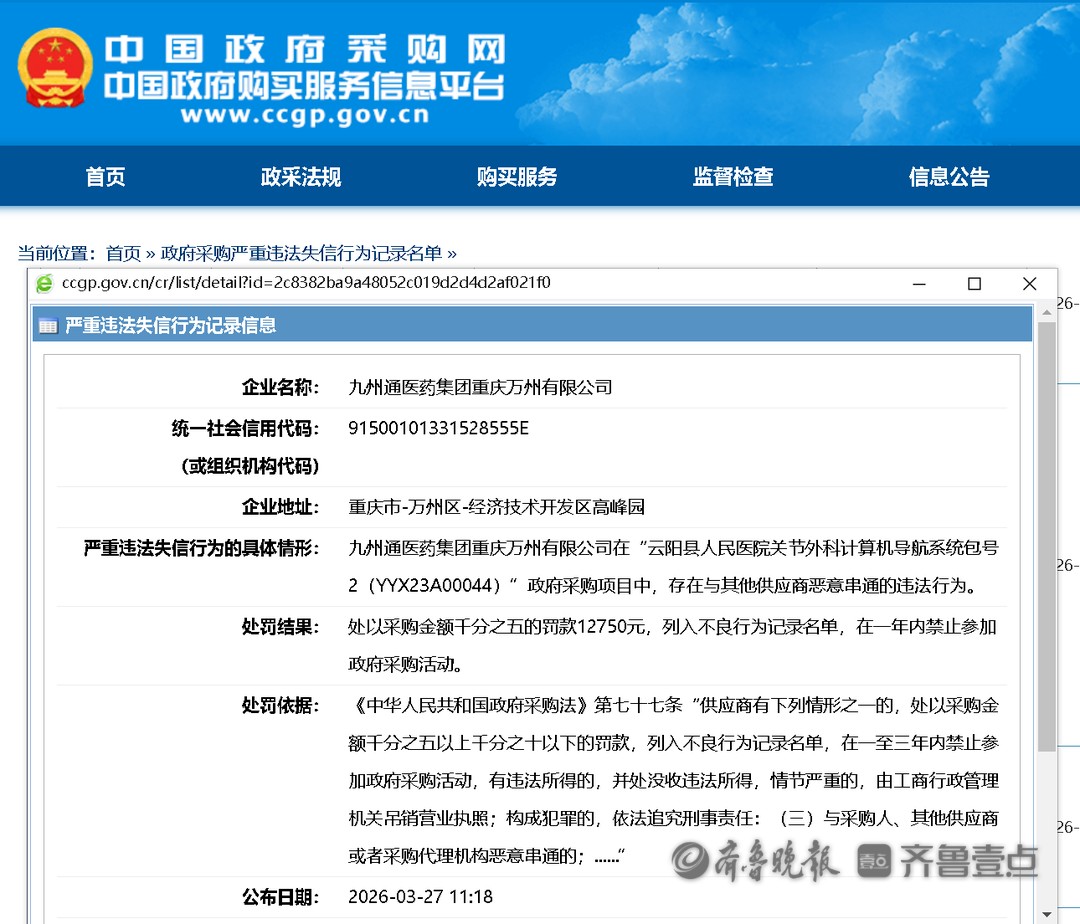Open the 首页 navigation tab
The width and height of the screenshot is (1080, 924).
(x=105, y=177)
